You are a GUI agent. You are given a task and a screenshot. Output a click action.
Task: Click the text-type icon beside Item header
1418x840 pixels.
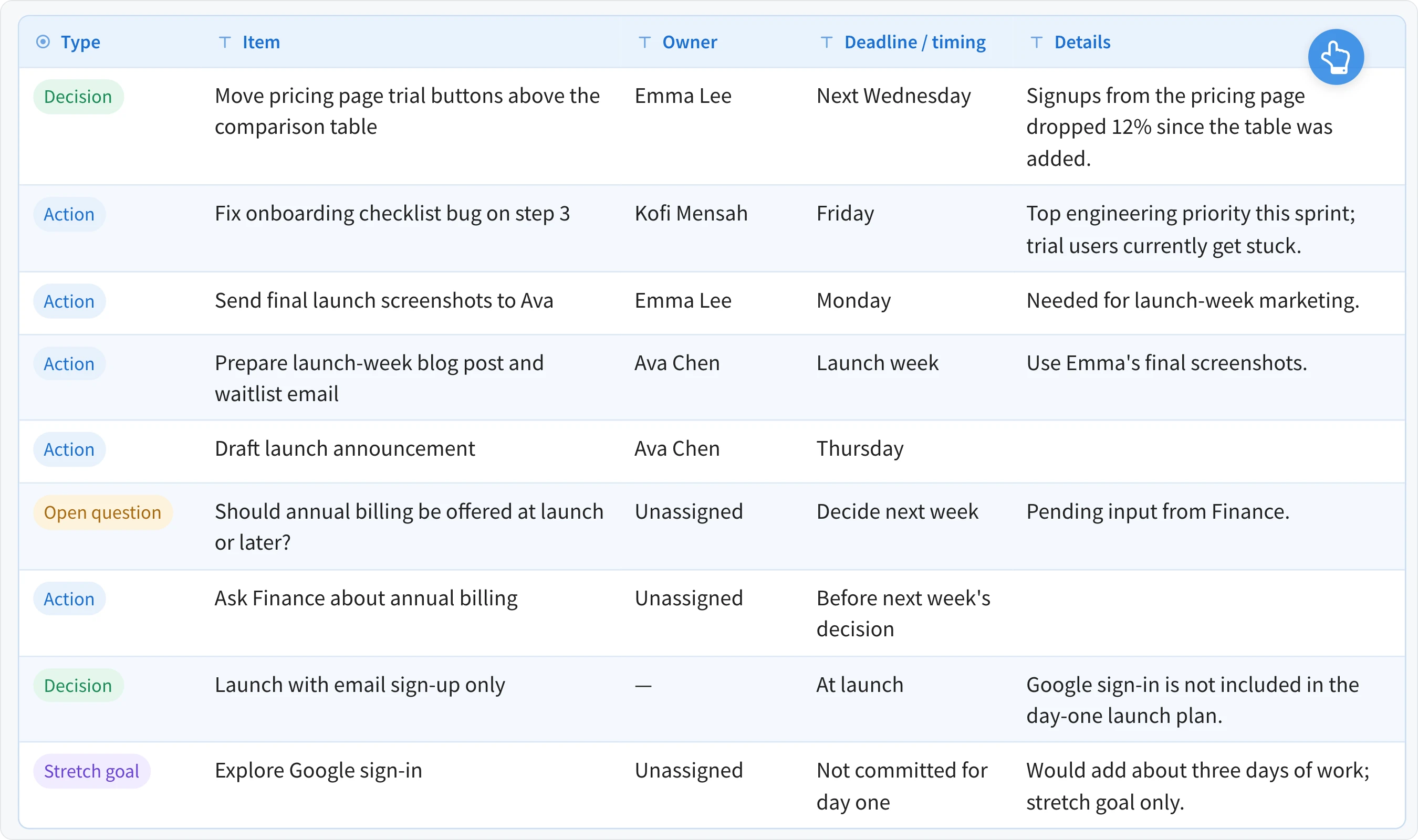click(225, 42)
